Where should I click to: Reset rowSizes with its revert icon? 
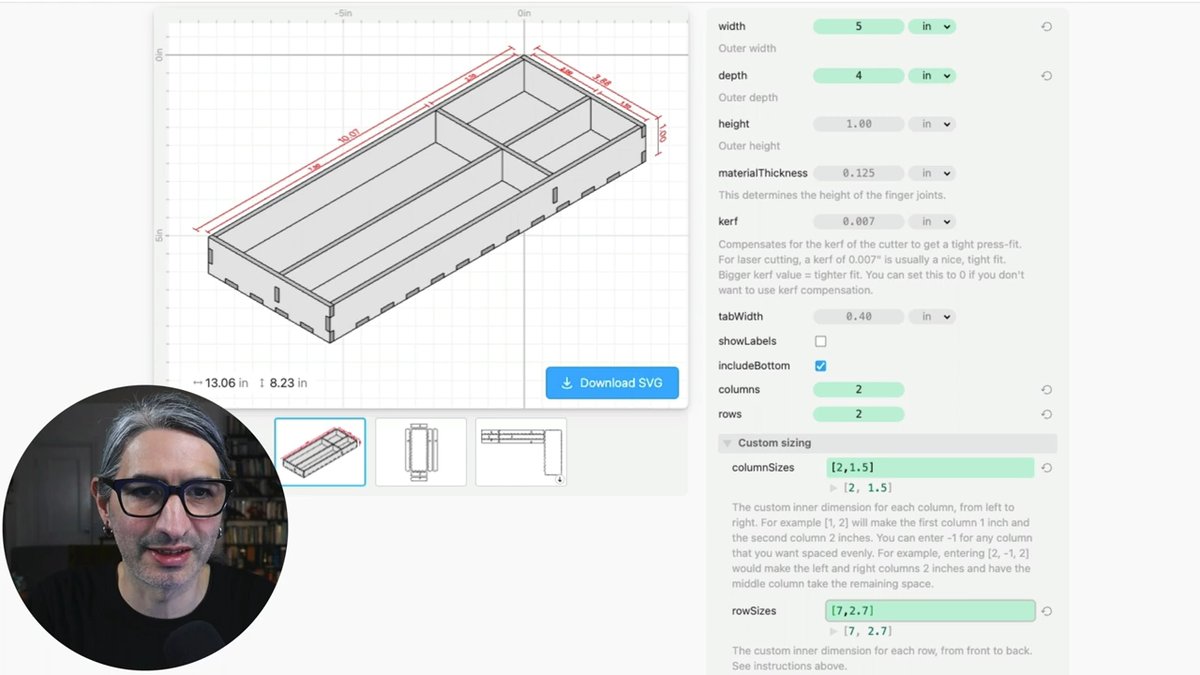coord(1046,611)
